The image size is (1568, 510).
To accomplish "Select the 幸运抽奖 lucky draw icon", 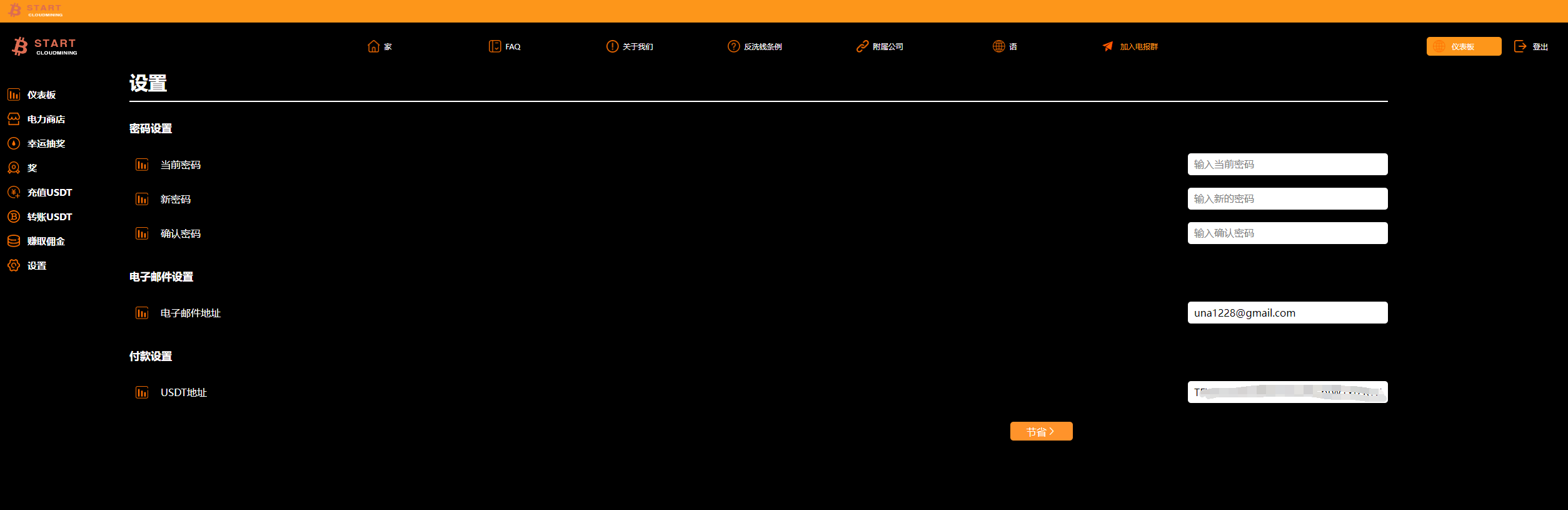I will 14,143.
